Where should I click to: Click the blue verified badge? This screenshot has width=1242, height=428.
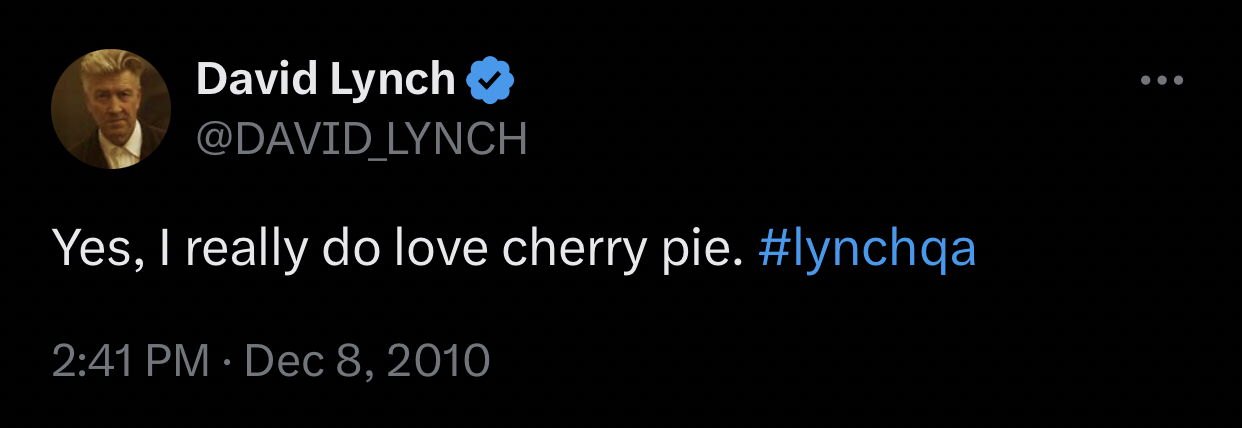tap(491, 80)
